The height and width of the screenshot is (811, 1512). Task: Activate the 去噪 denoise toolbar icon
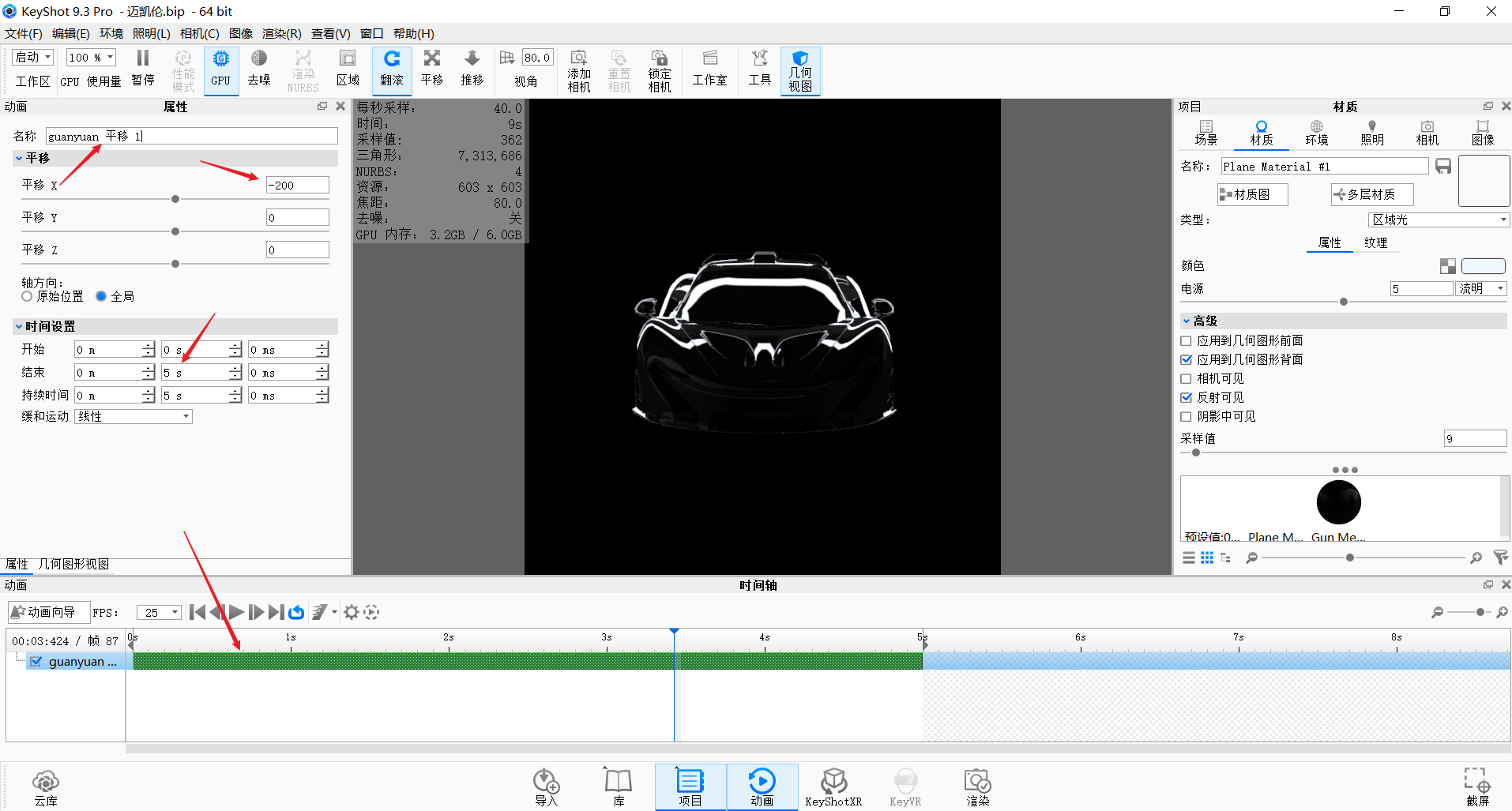tap(259, 69)
